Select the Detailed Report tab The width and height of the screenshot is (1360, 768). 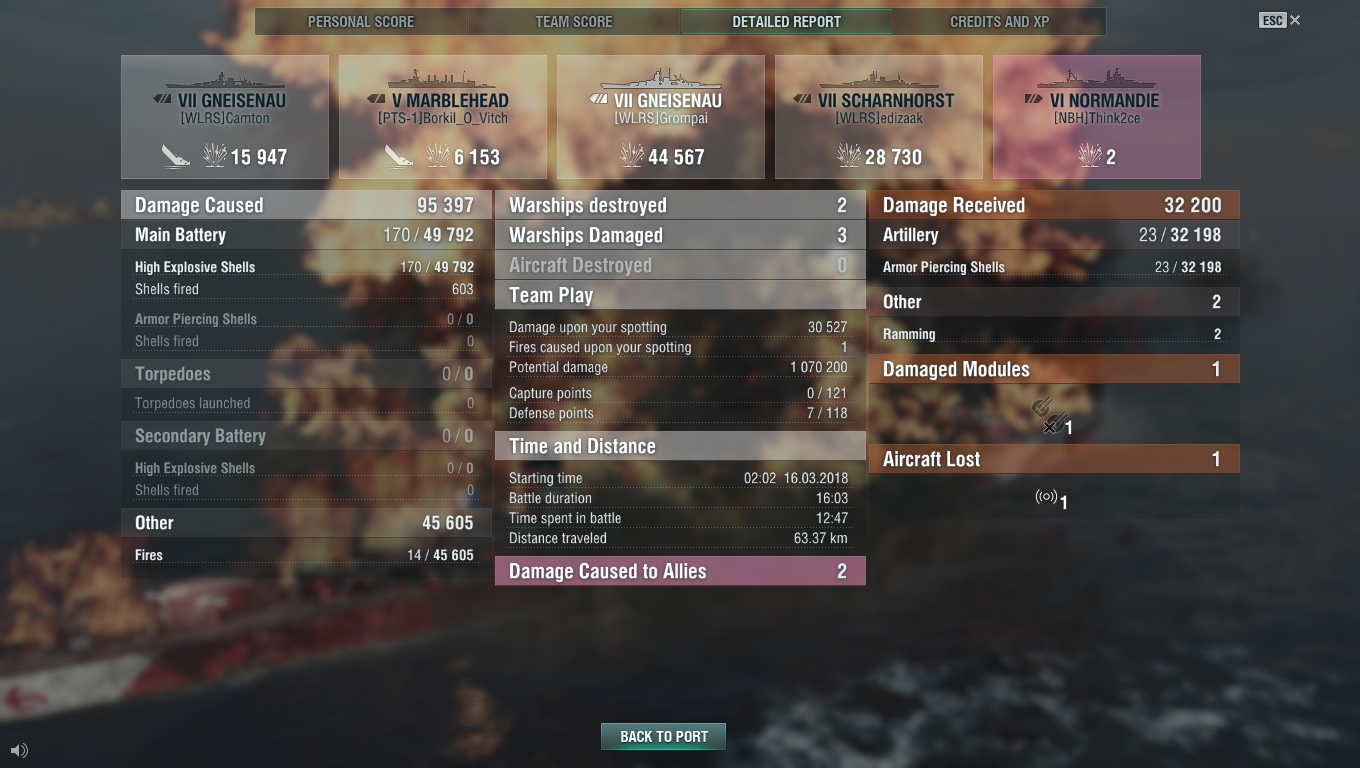(787, 21)
